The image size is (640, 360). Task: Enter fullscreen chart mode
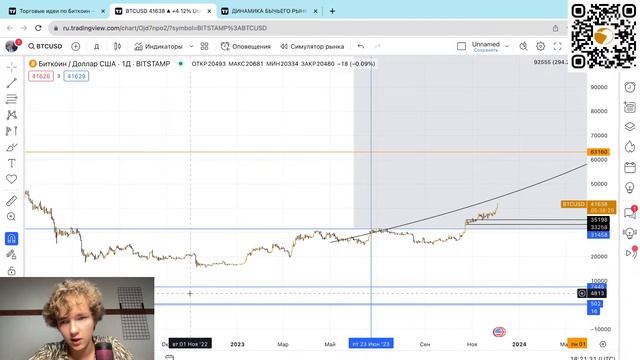(558, 47)
